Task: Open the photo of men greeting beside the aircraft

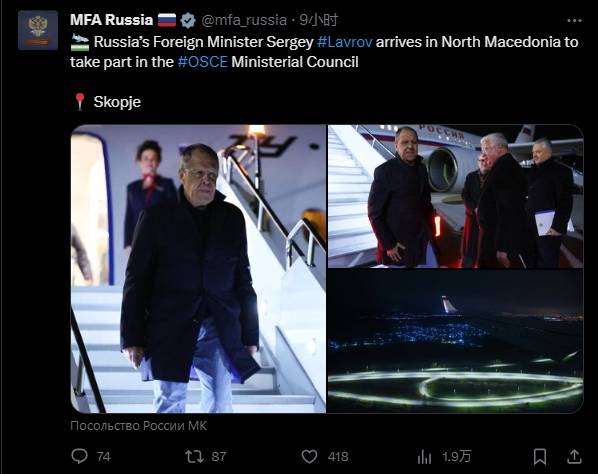Action: pyautogui.click(x=455, y=196)
